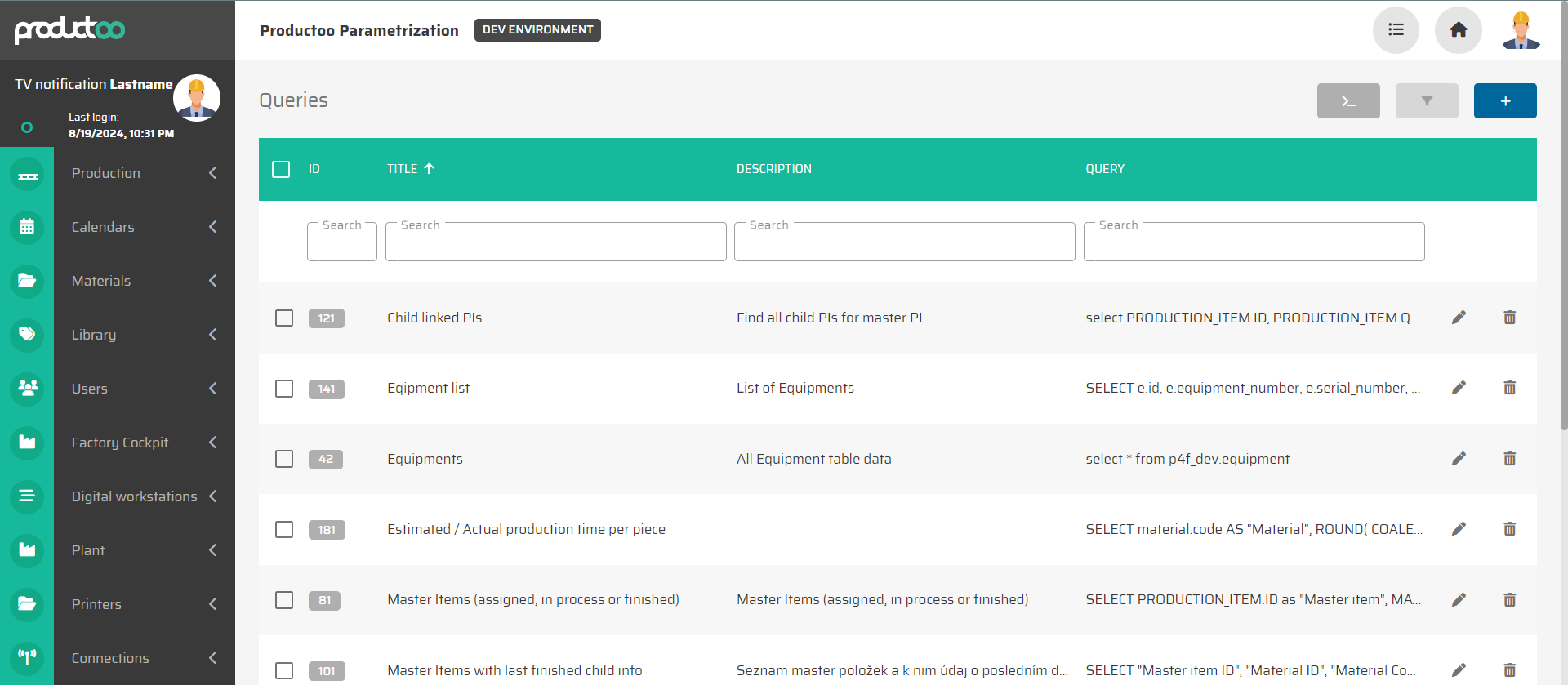Delete the Equipments query row
The height and width of the screenshot is (685, 1568).
1509,459
